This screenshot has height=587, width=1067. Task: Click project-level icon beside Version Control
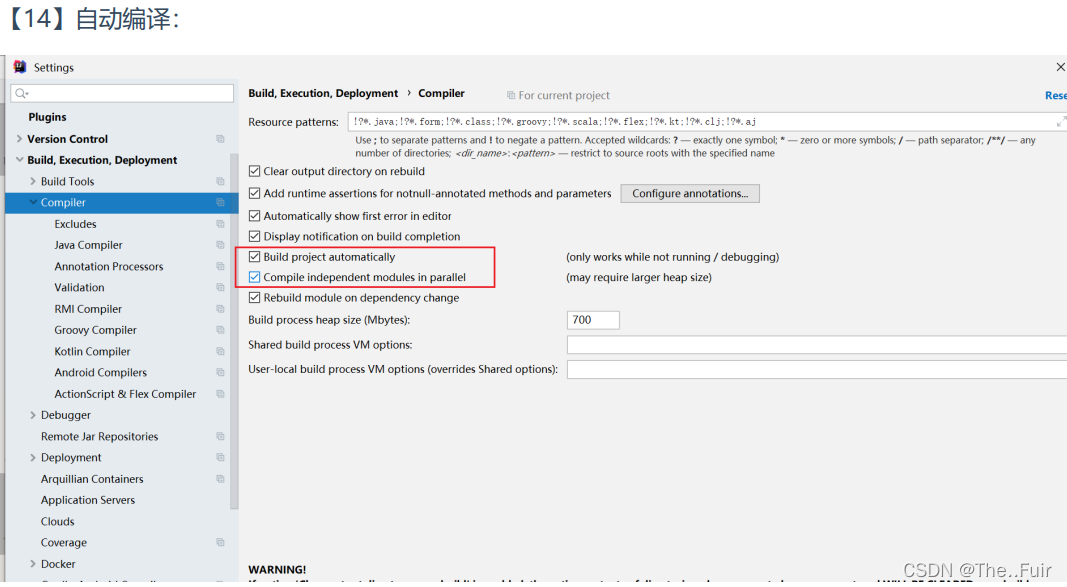(220, 139)
